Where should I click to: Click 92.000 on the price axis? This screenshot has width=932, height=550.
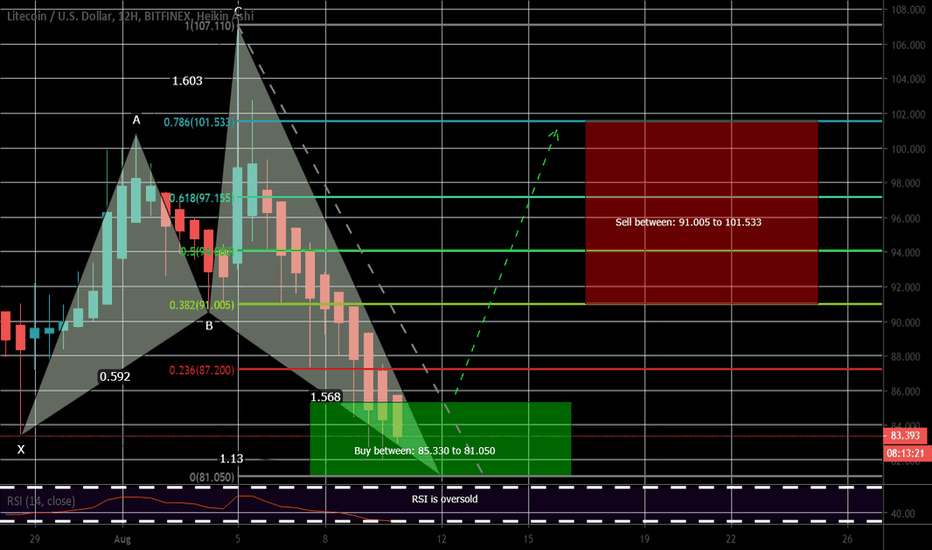(907, 287)
